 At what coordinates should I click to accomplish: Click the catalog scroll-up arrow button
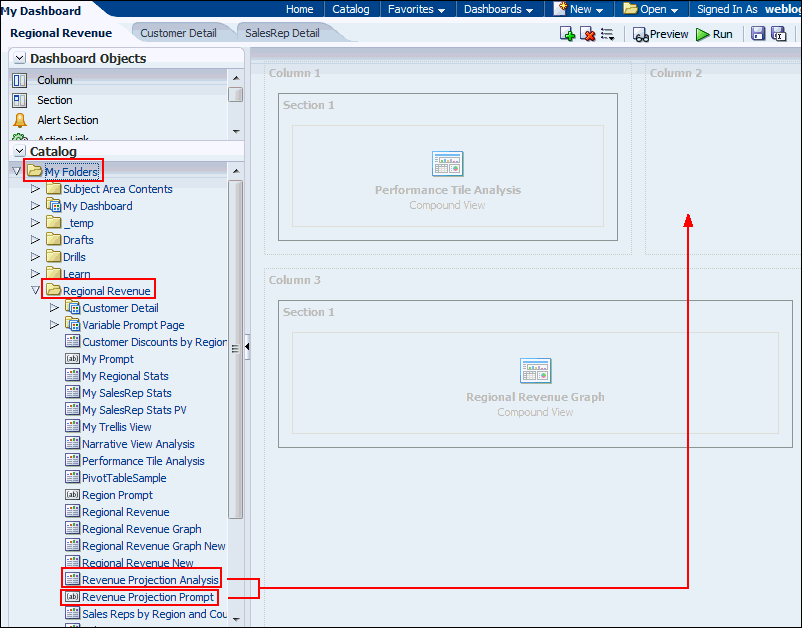pyautogui.click(x=235, y=171)
